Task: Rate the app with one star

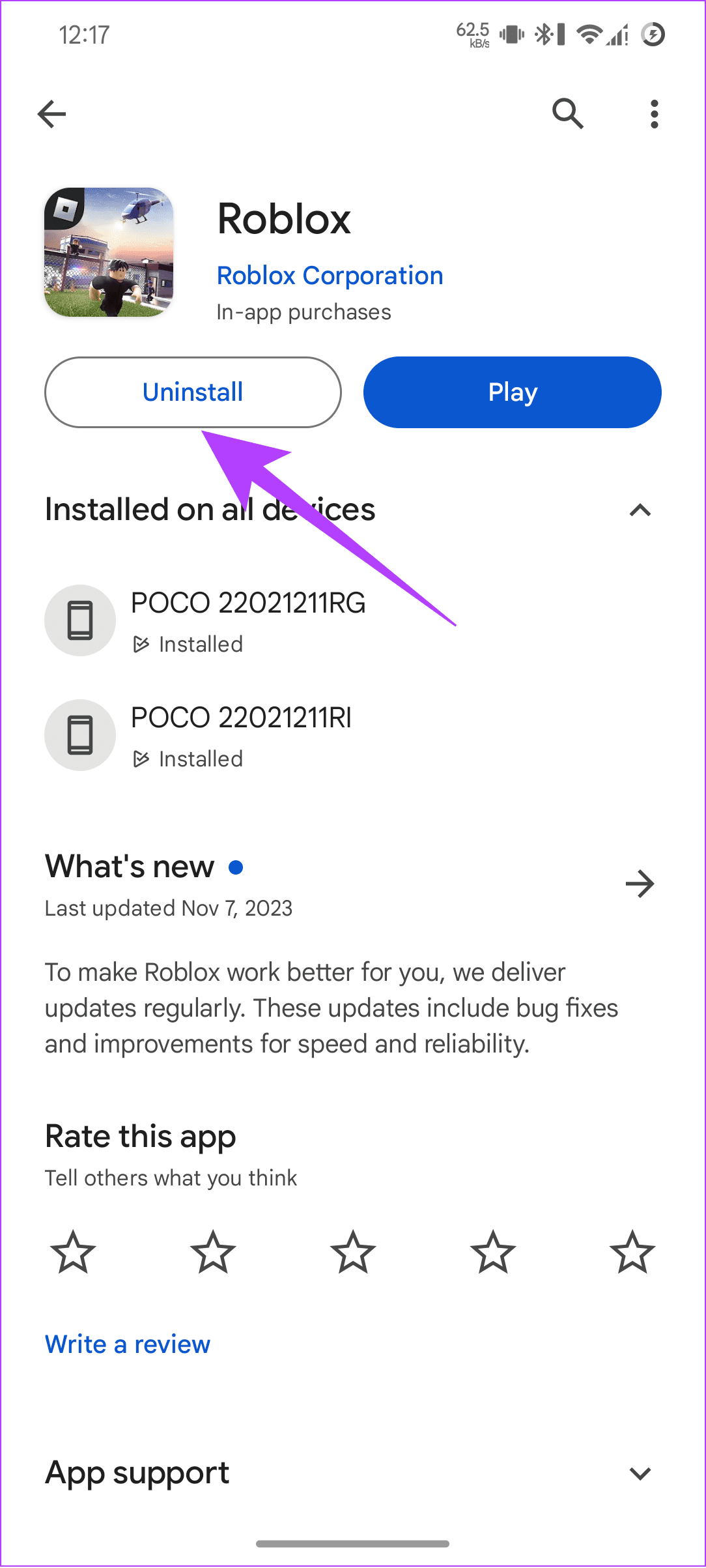Action: [74, 1251]
